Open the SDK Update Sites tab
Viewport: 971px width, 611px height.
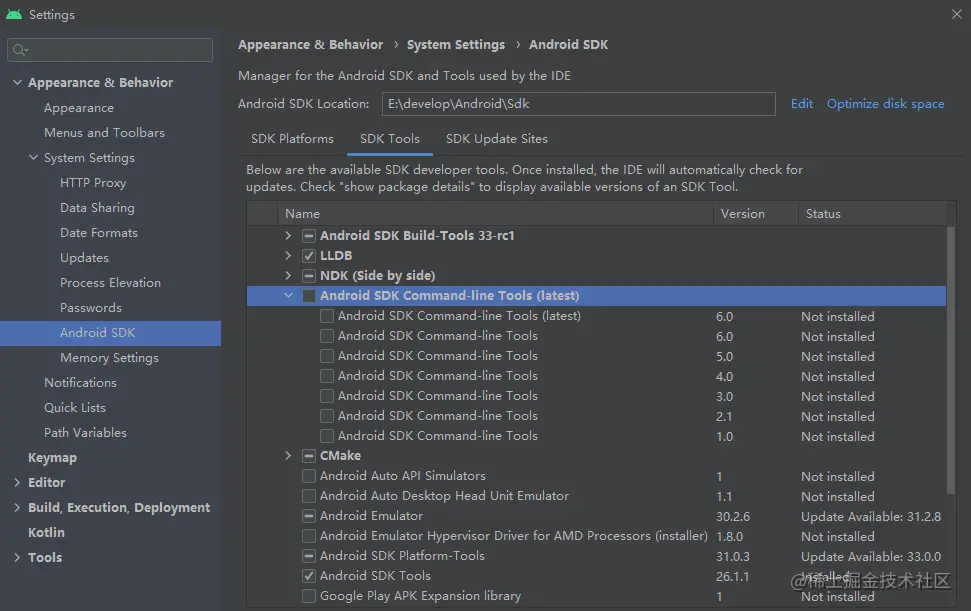(x=497, y=139)
